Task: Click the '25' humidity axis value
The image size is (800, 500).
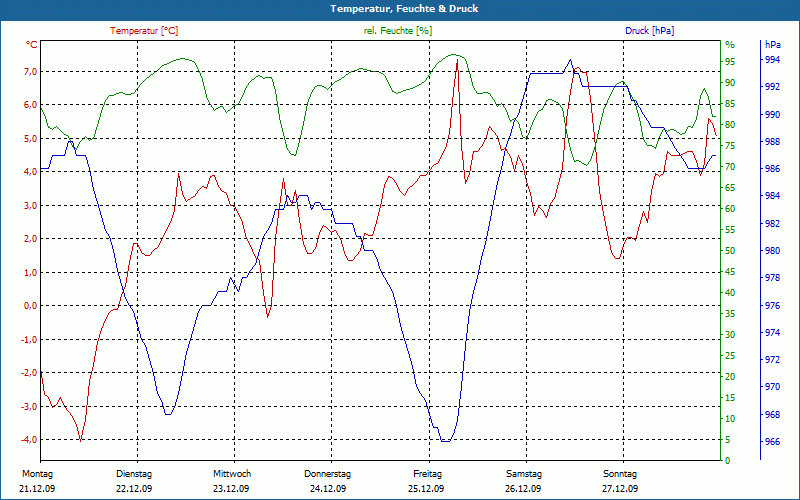Action: [x=730, y=356]
